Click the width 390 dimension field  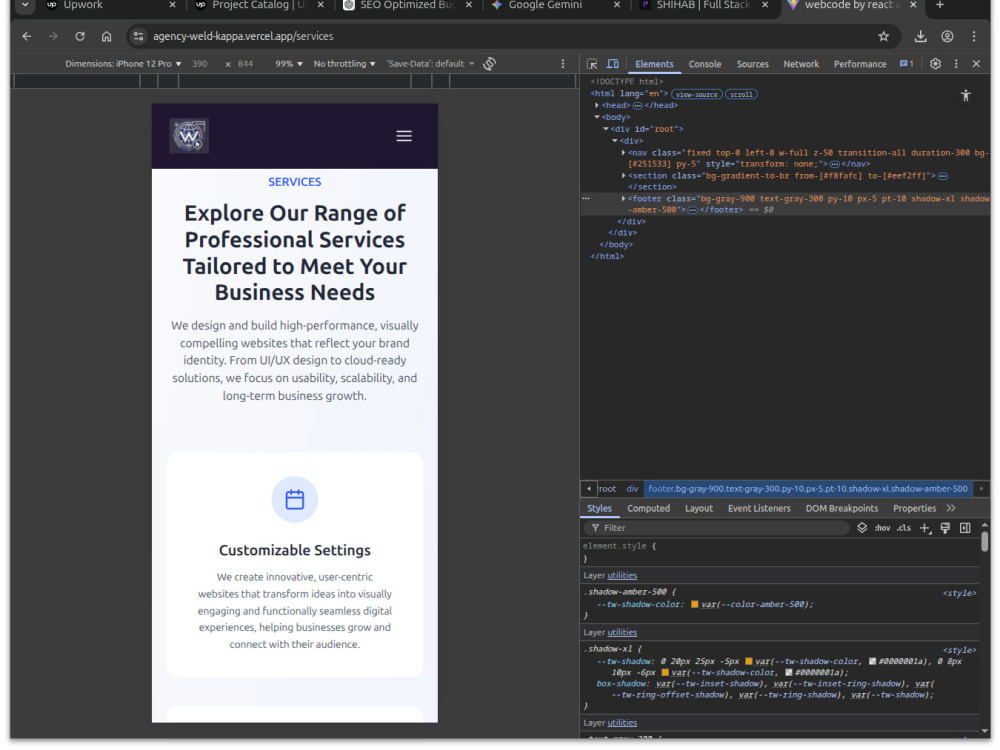tap(200, 64)
